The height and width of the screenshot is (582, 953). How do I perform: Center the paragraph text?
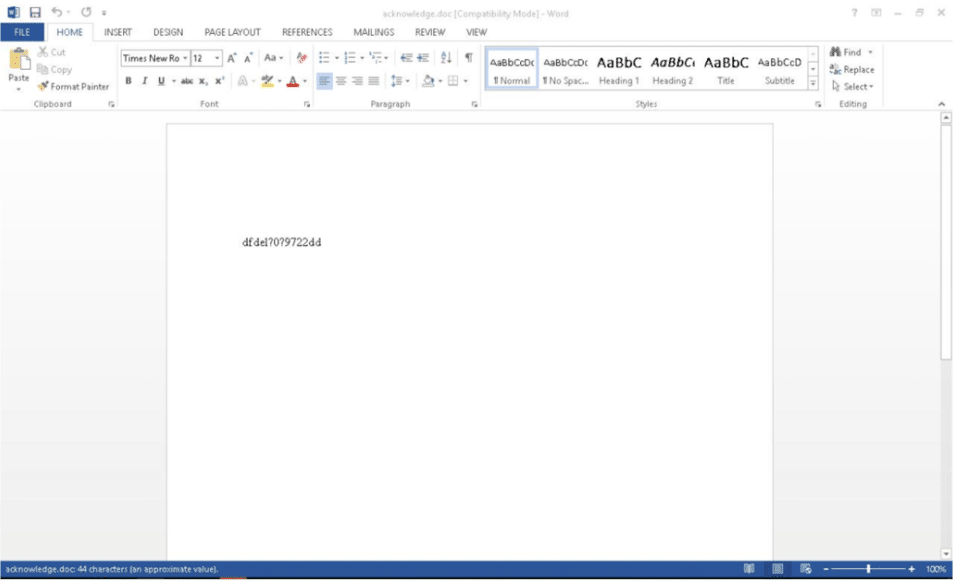341,81
